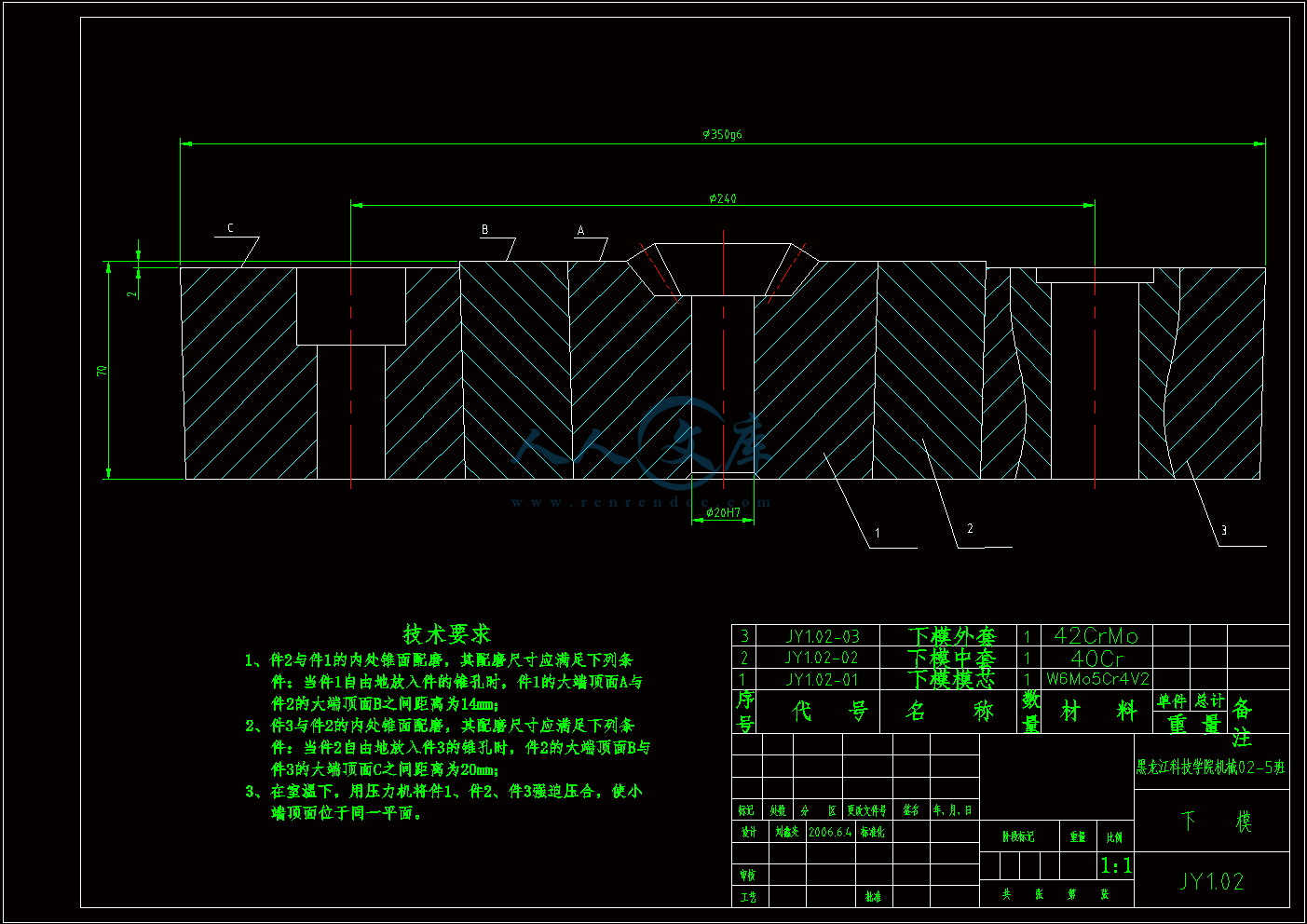Click the 代号 column header in parts list
Screen dimensions: 1307x924
[830, 712]
